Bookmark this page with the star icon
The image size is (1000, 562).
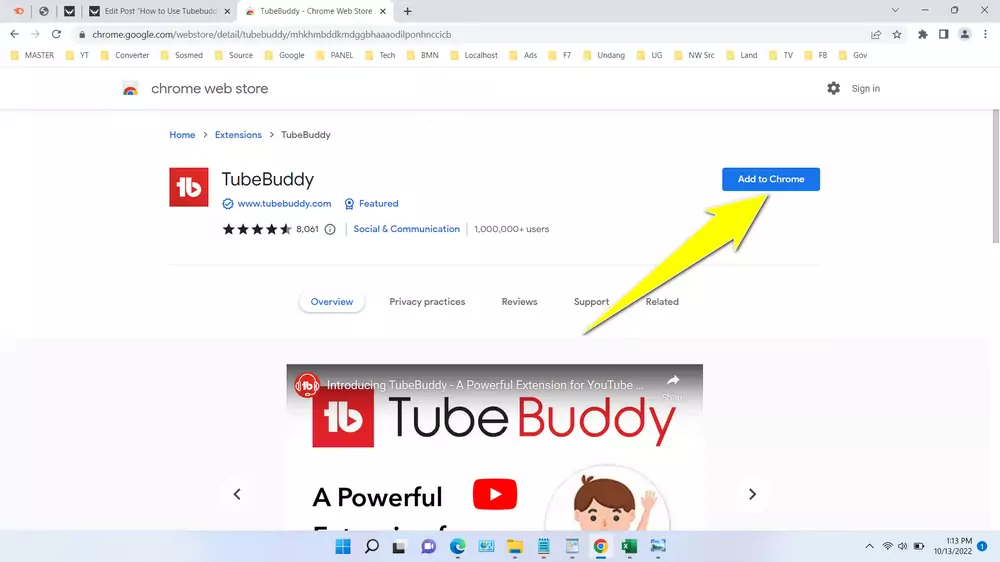coord(897,34)
